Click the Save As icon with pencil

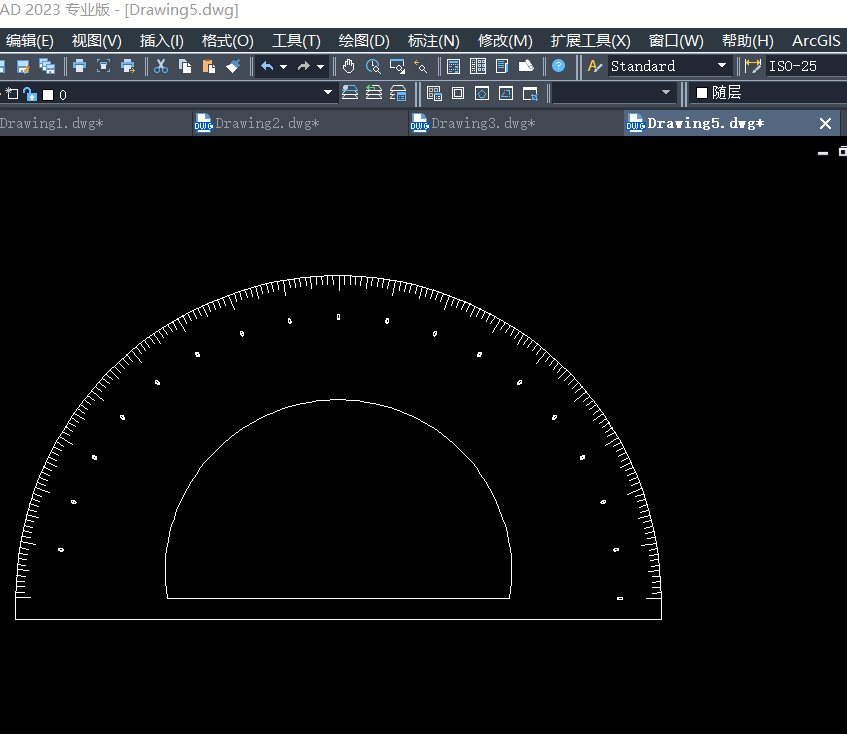point(23,66)
